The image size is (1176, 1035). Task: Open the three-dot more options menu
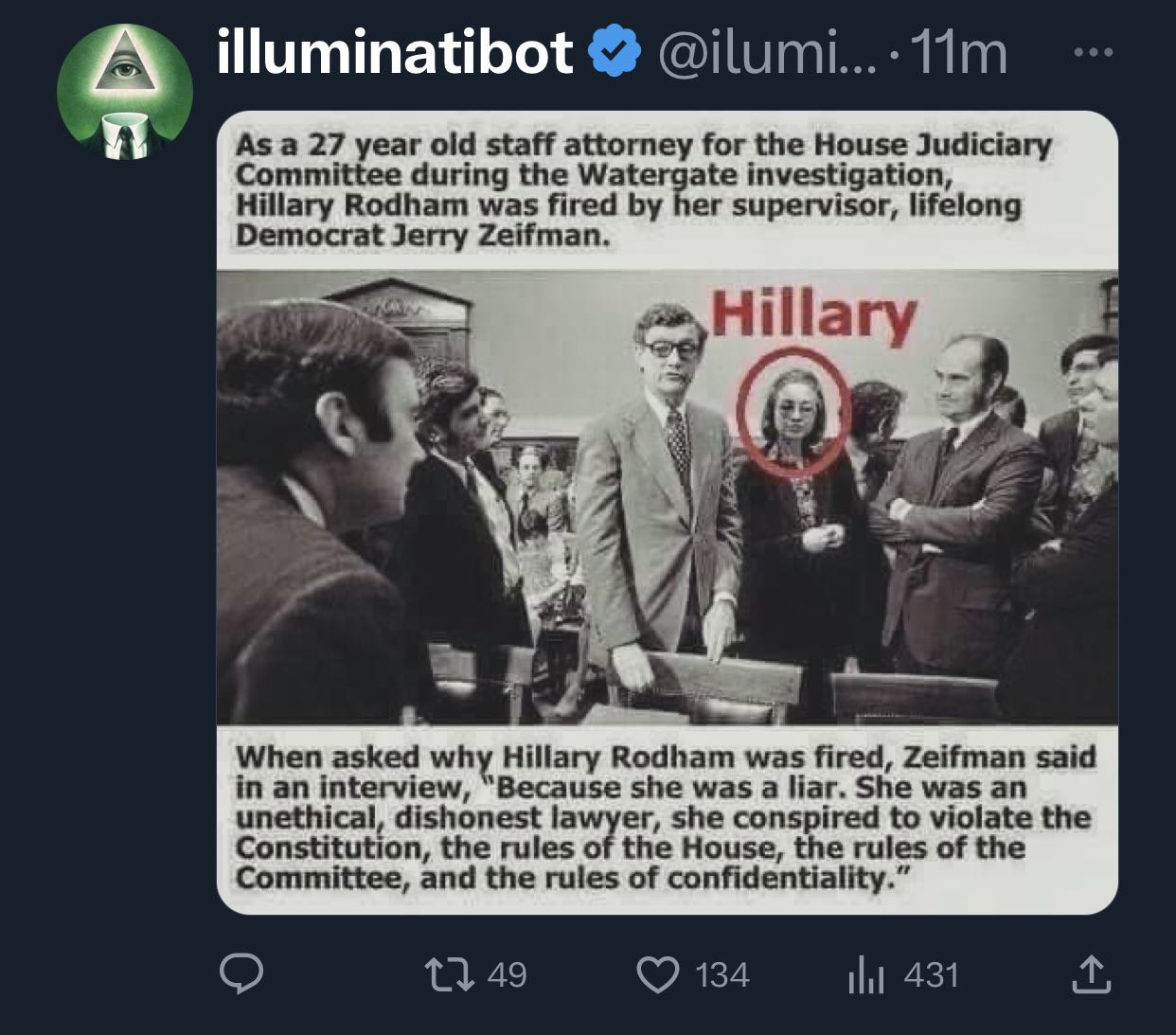1094,53
